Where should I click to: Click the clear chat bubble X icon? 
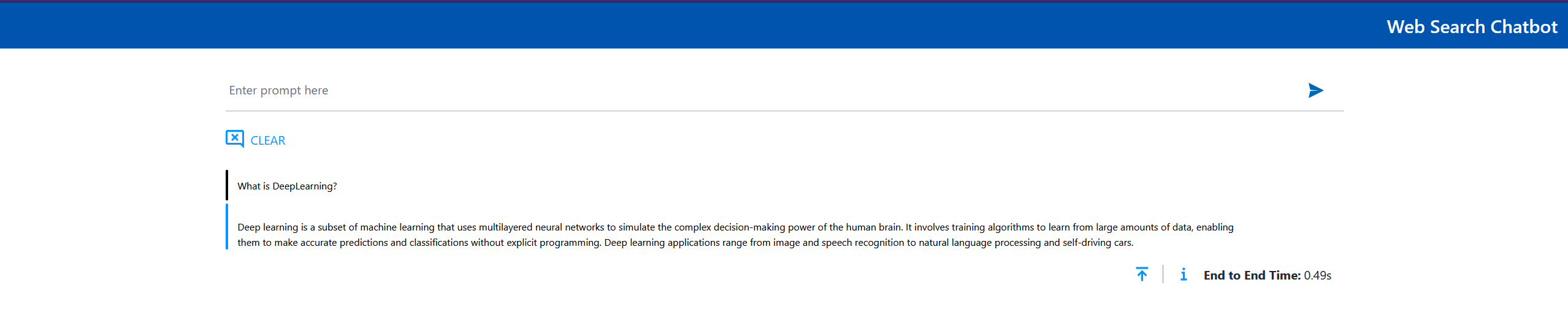click(x=234, y=139)
